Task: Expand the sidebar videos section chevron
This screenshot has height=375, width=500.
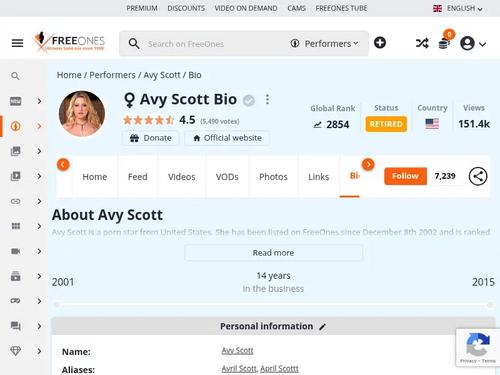Action: (x=39, y=176)
